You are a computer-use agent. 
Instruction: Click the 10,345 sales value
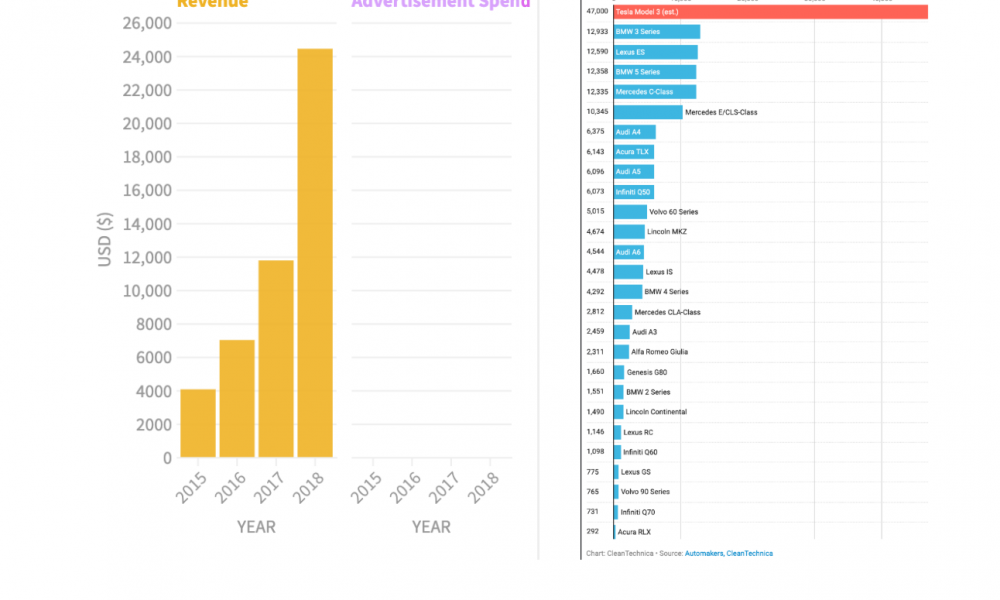597,112
